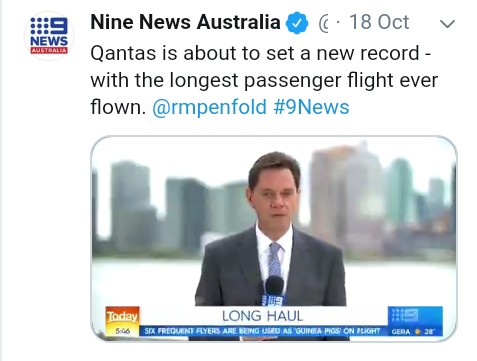477x361 pixels.
Task: Open the Nine News Australia profile avatar
Action: click(49, 36)
